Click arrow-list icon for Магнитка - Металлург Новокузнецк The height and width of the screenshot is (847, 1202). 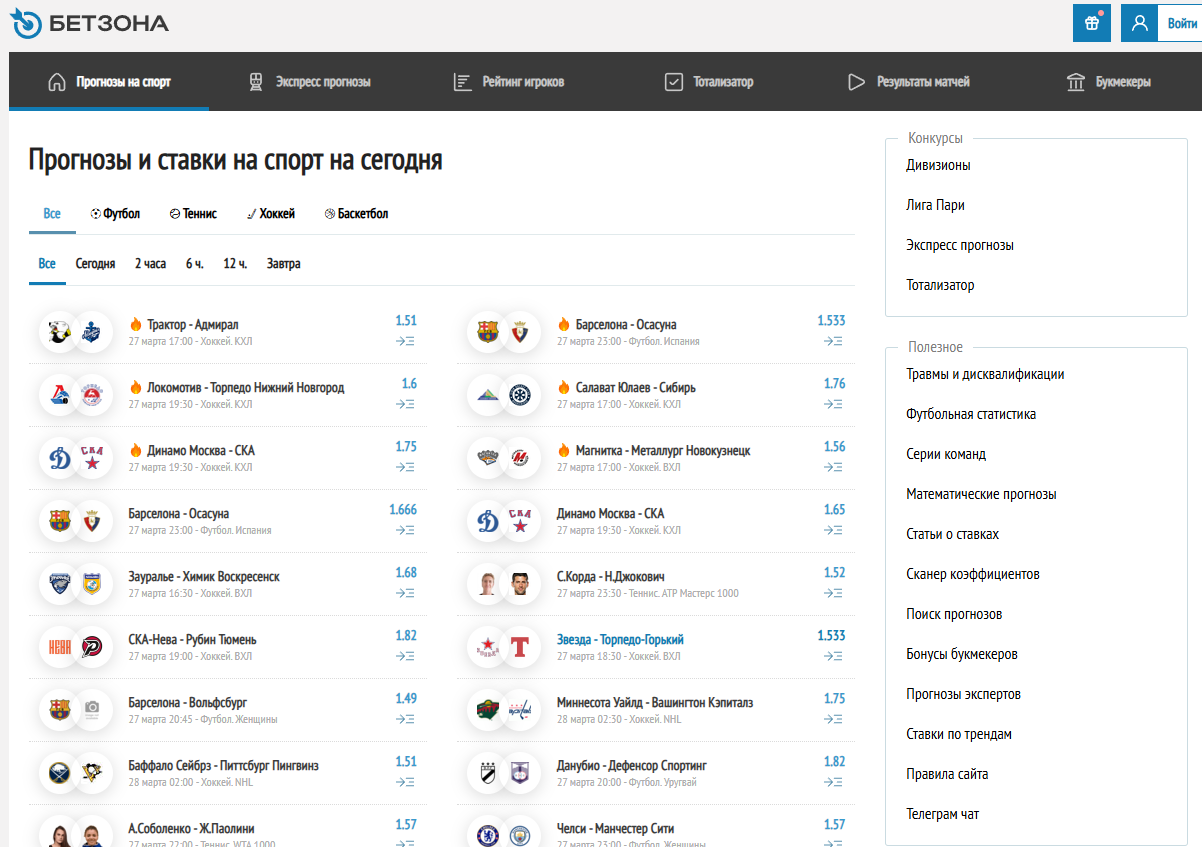[834, 467]
